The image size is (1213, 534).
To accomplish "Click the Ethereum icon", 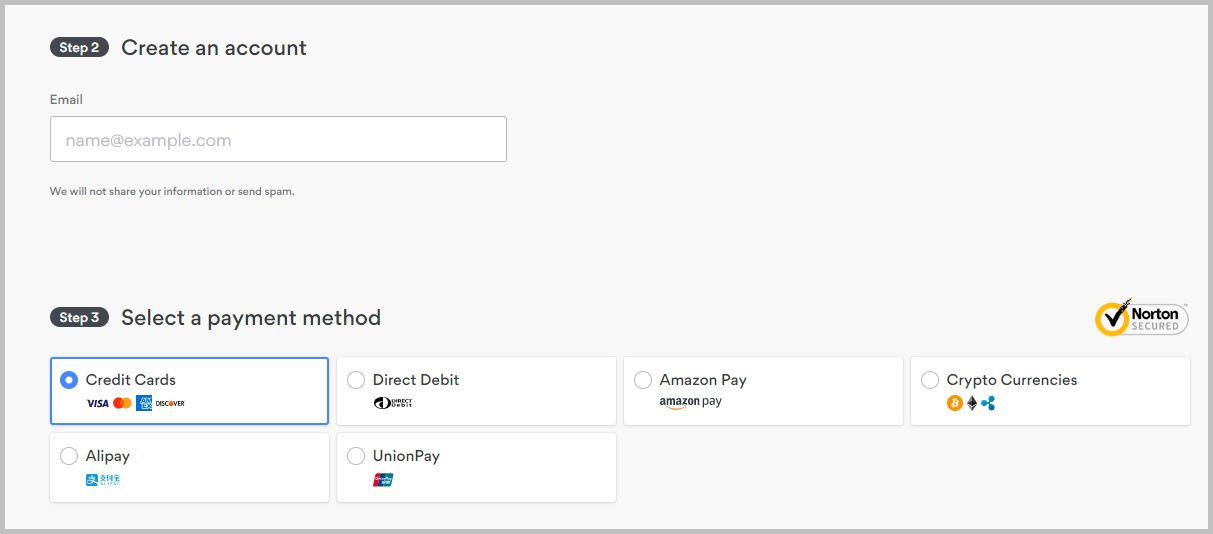I will (x=971, y=403).
